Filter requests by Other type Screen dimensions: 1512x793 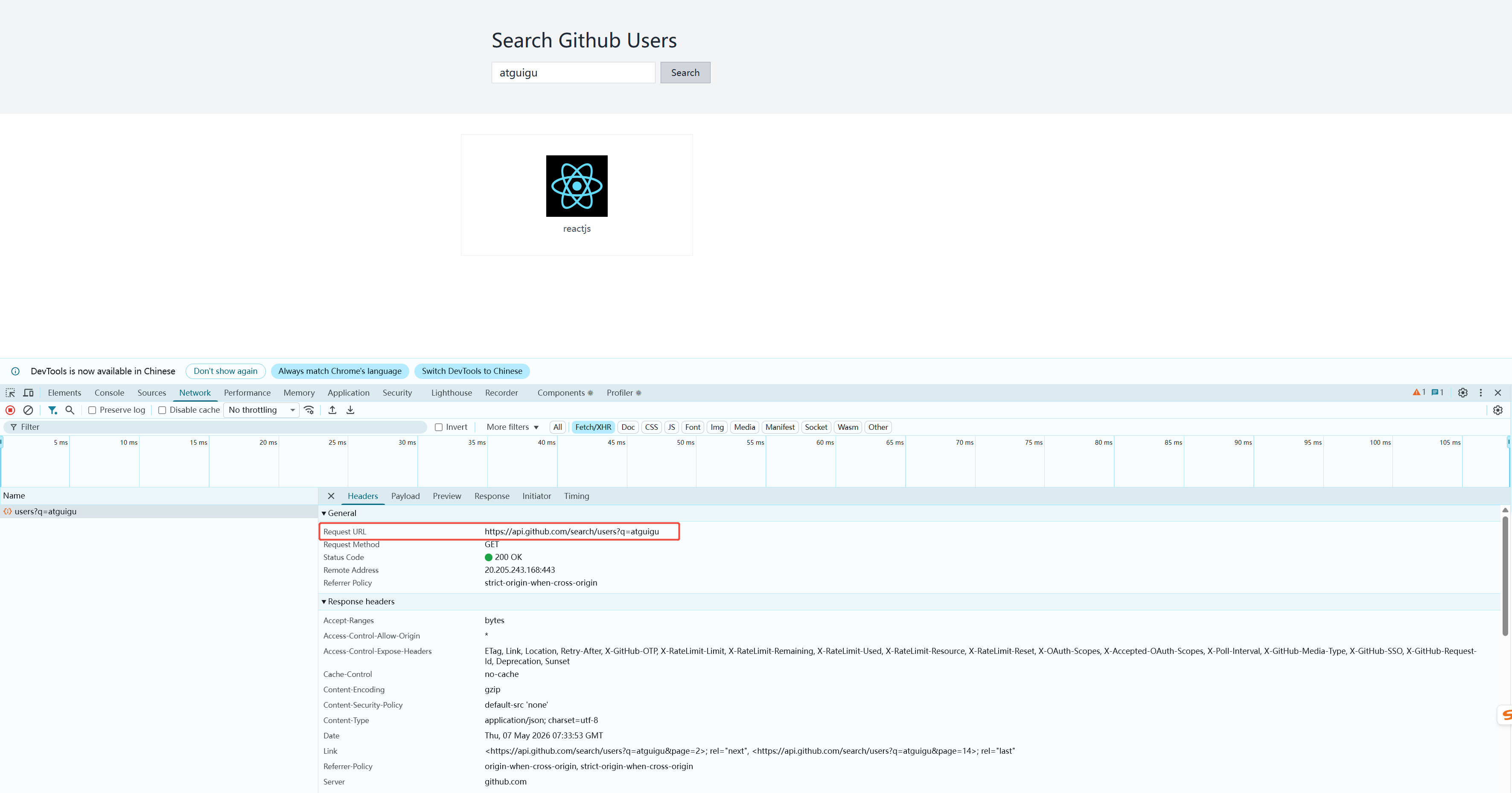click(878, 427)
